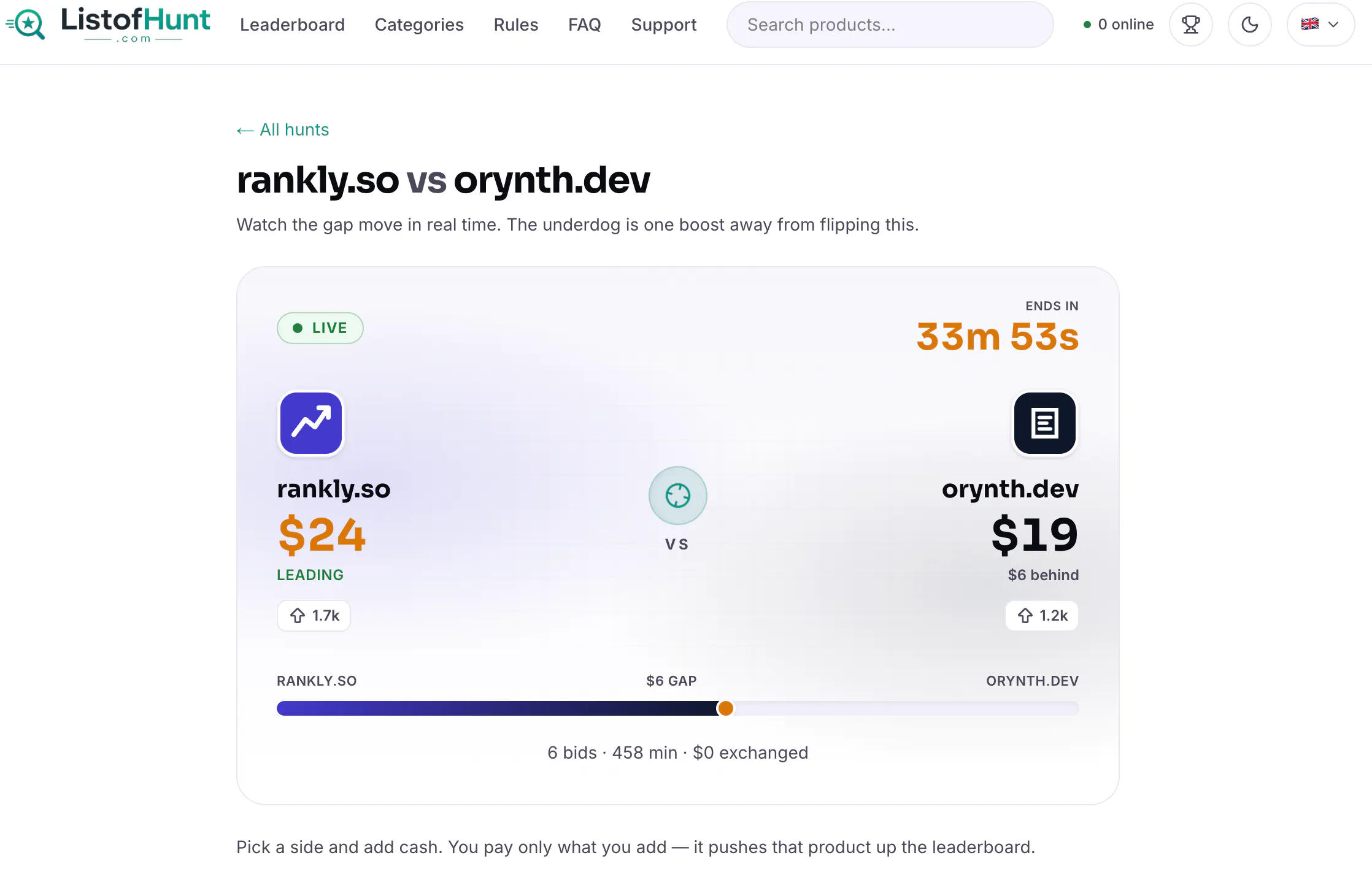1372x877 pixels.
Task: Click the $24 rankly.so amount
Action: (322, 535)
